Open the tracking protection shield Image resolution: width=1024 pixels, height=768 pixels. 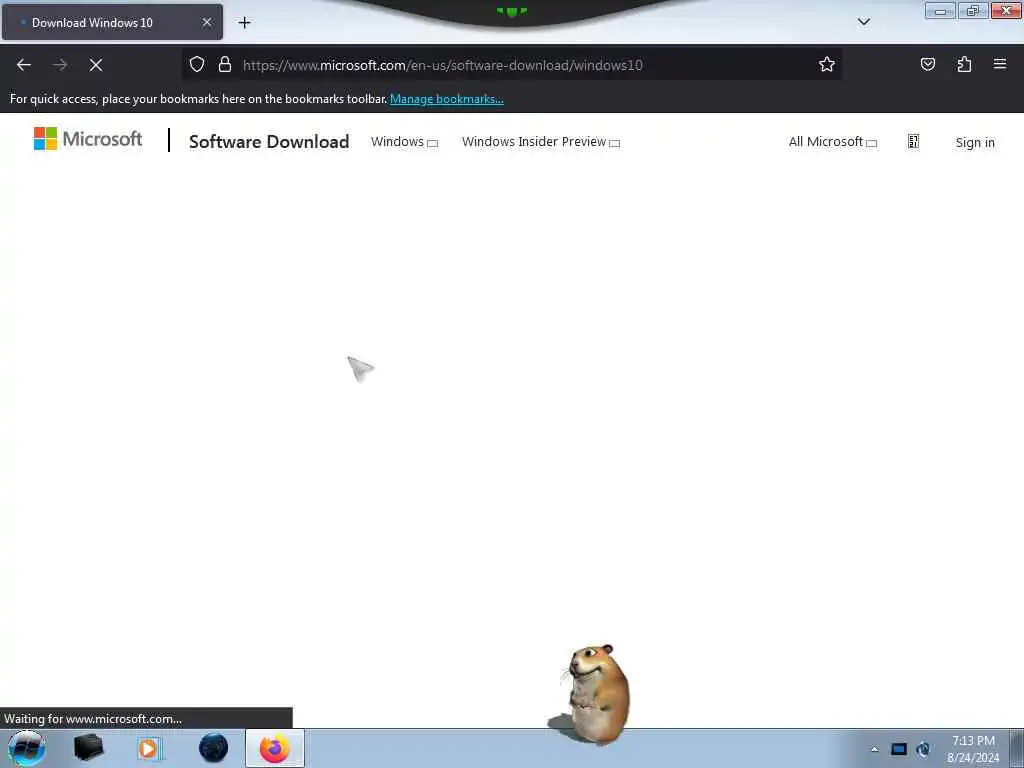pos(197,65)
